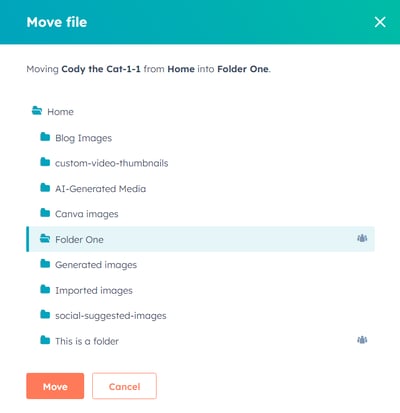Click team-access icon on This is a folder
This screenshot has height=413, width=400.
click(362, 340)
